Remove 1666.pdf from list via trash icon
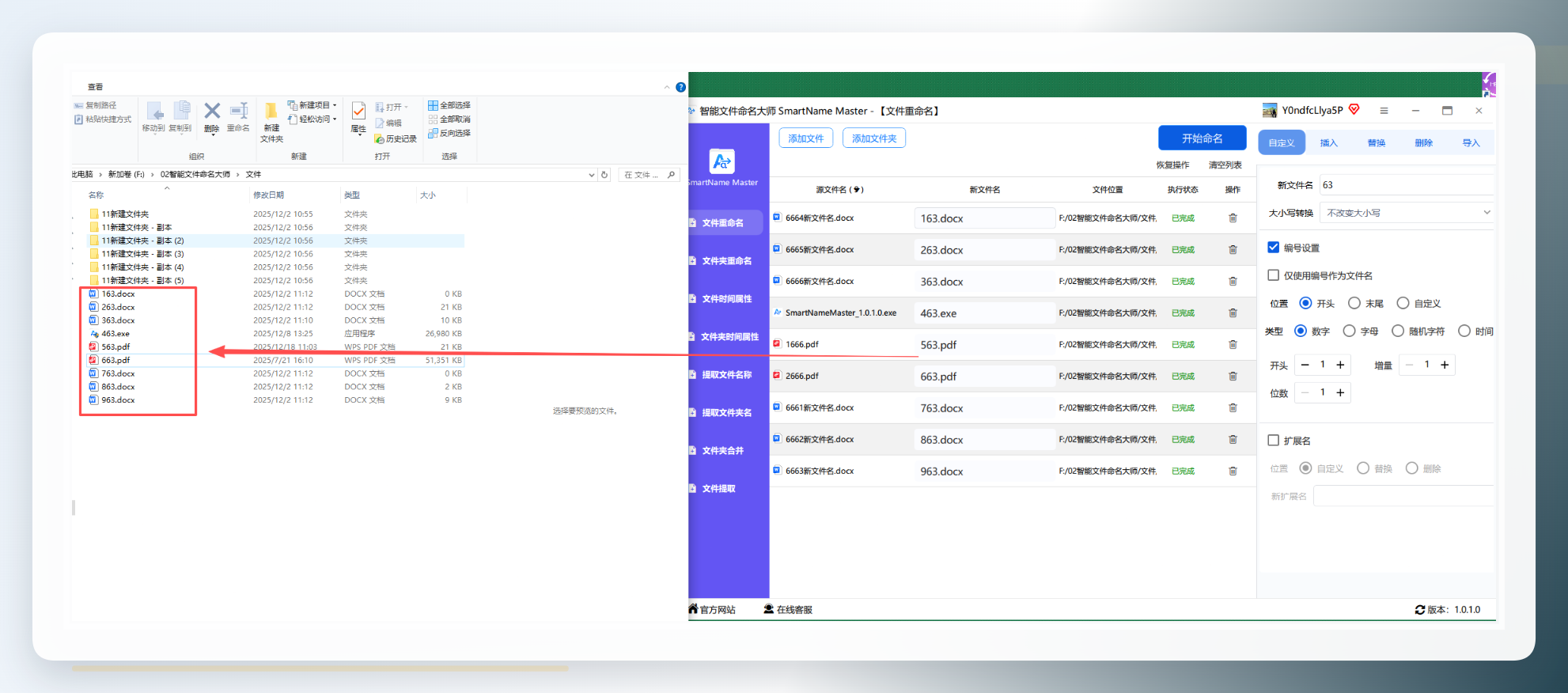 (x=1233, y=345)
